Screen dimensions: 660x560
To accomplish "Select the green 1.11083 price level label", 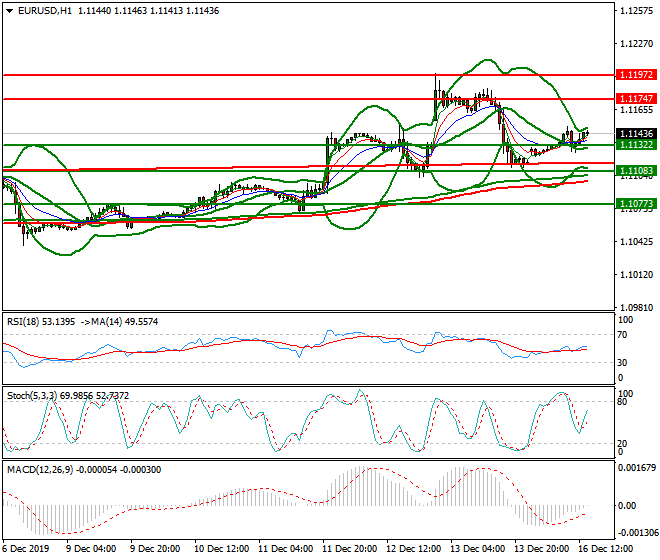I will pos(636,171).
